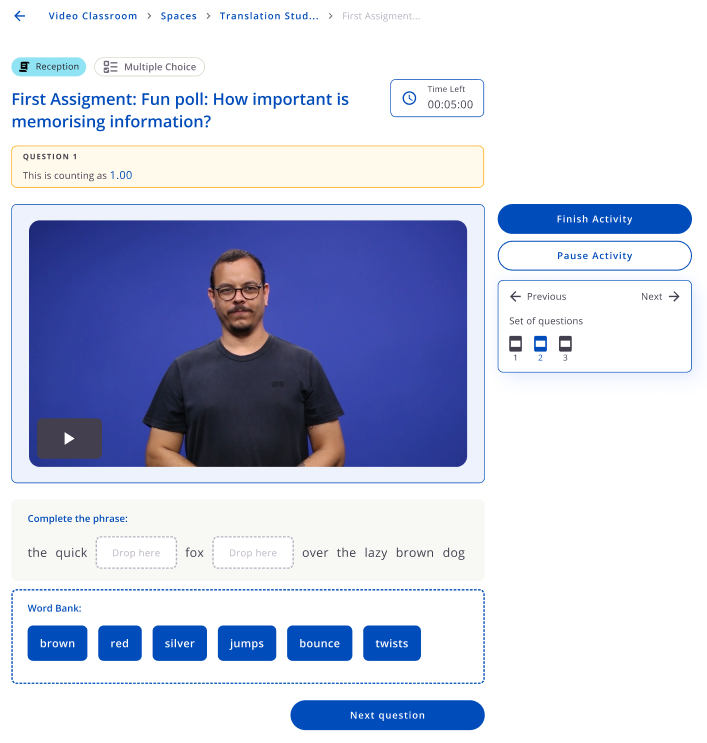Screen dimensions: 707x743
Task: Click the clock icon beside Time Left
Action: (x=409, y=98)
